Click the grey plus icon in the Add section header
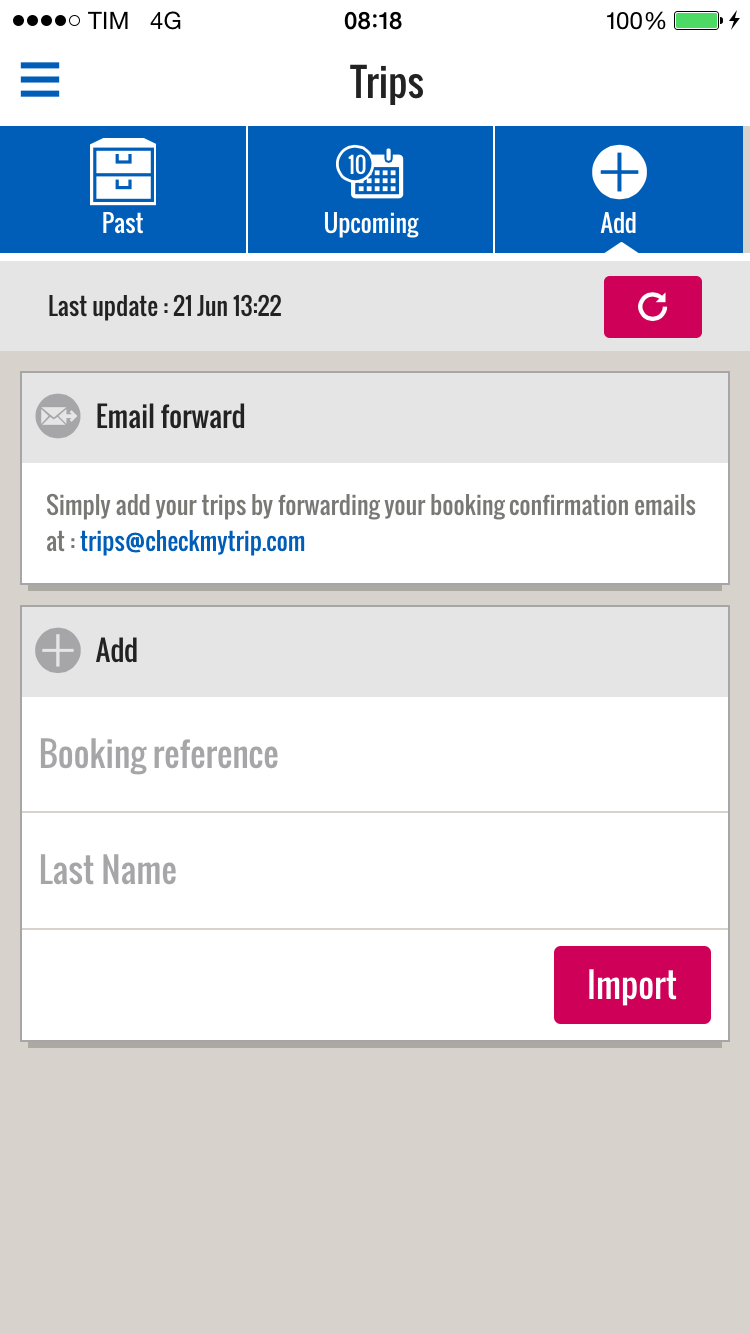 58,651
